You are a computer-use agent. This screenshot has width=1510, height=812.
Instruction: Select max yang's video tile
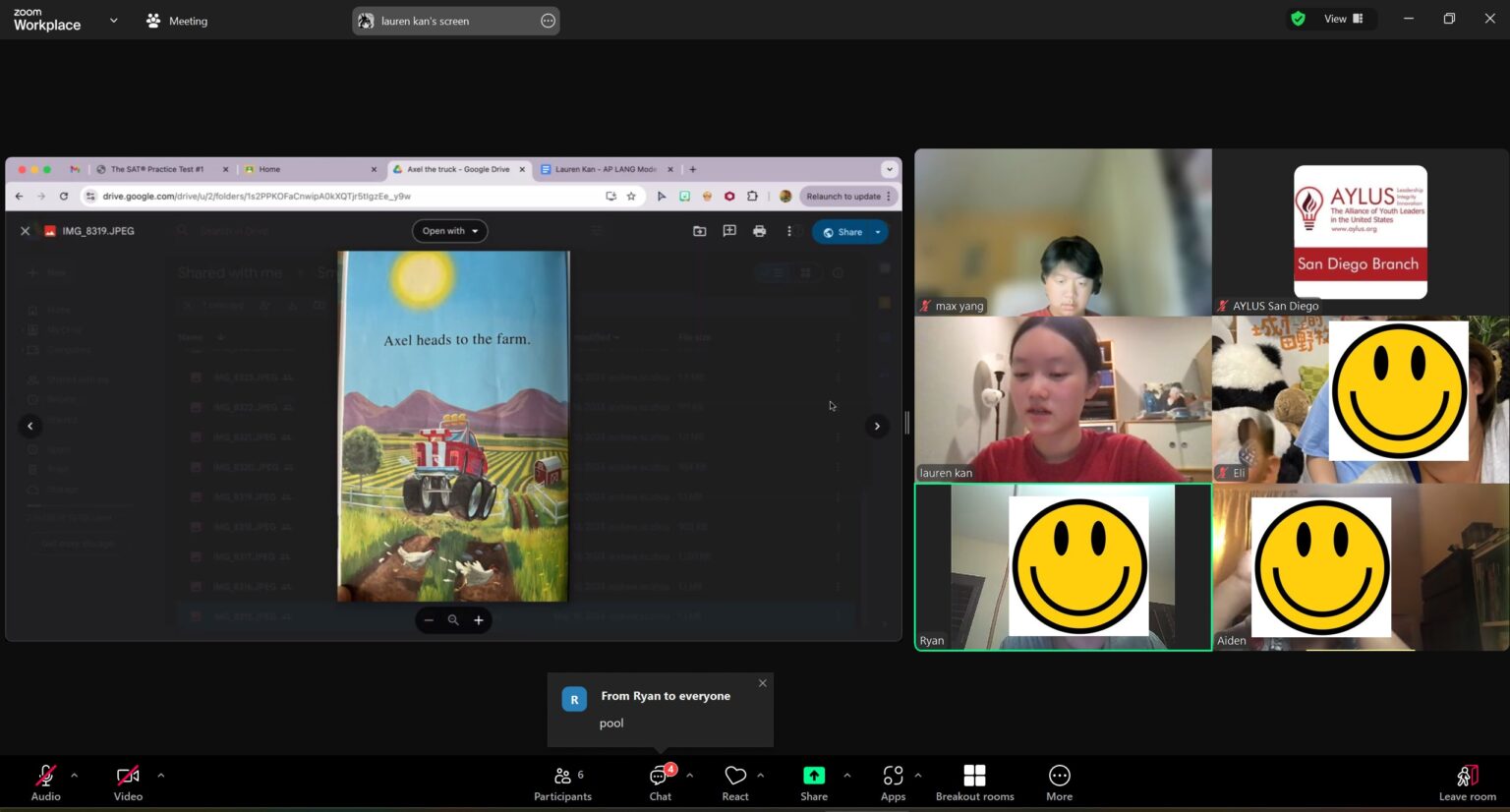click(x=1063, y=232)
